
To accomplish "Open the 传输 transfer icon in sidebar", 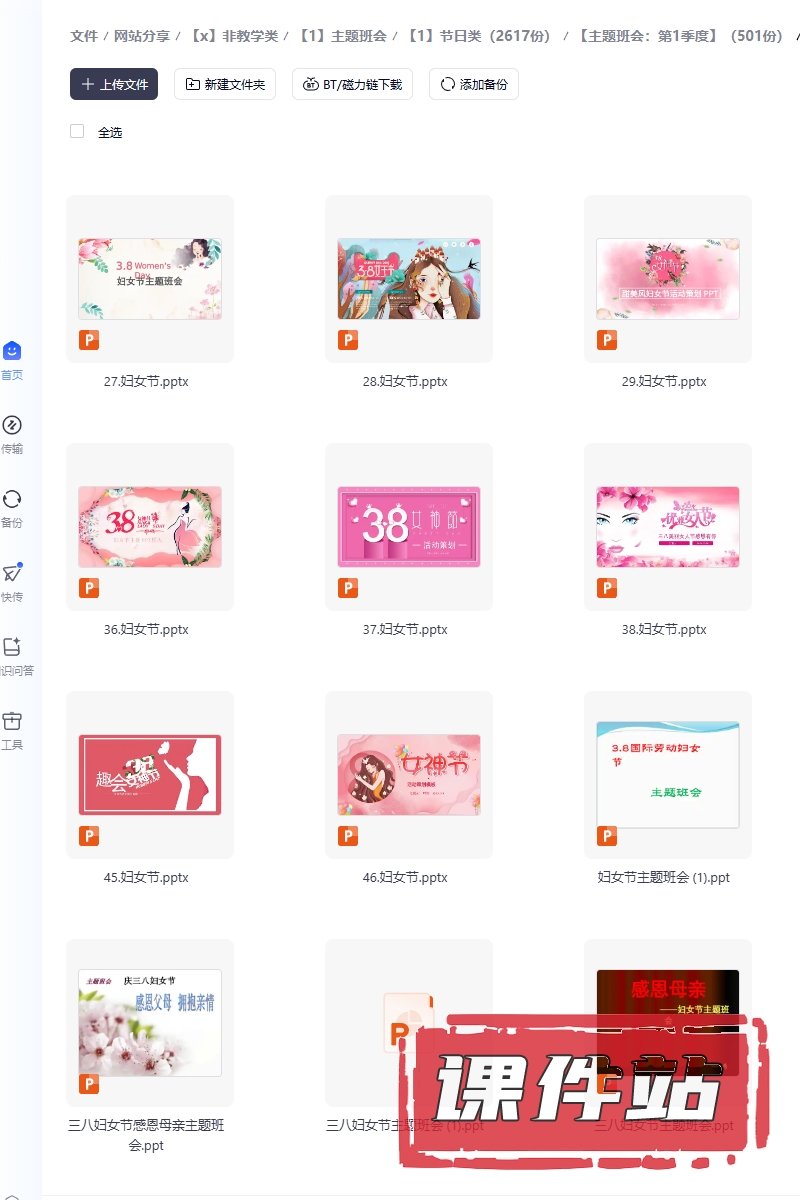I will coord(12,425).
